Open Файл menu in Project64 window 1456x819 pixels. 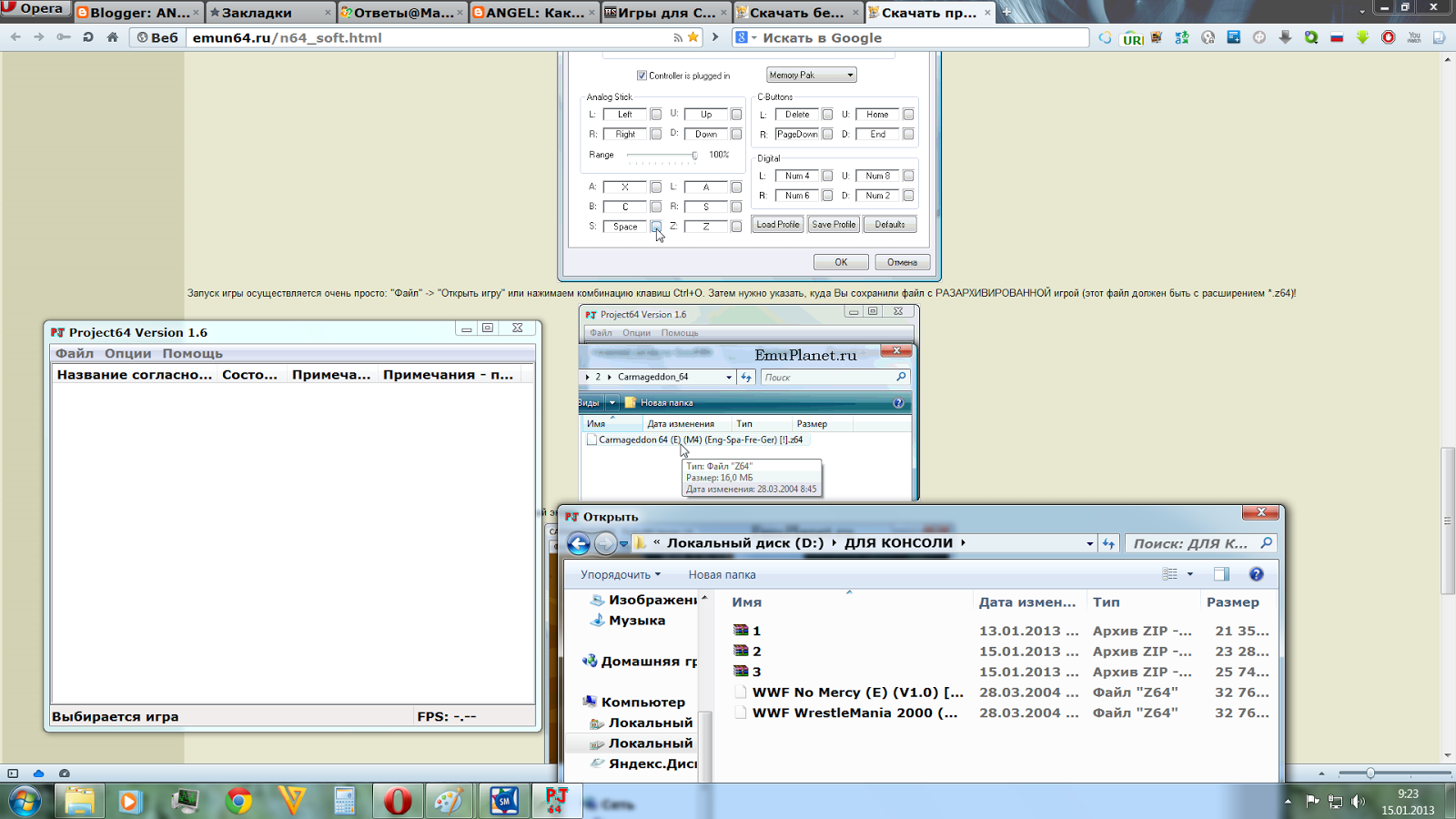(x=75, y=353)
